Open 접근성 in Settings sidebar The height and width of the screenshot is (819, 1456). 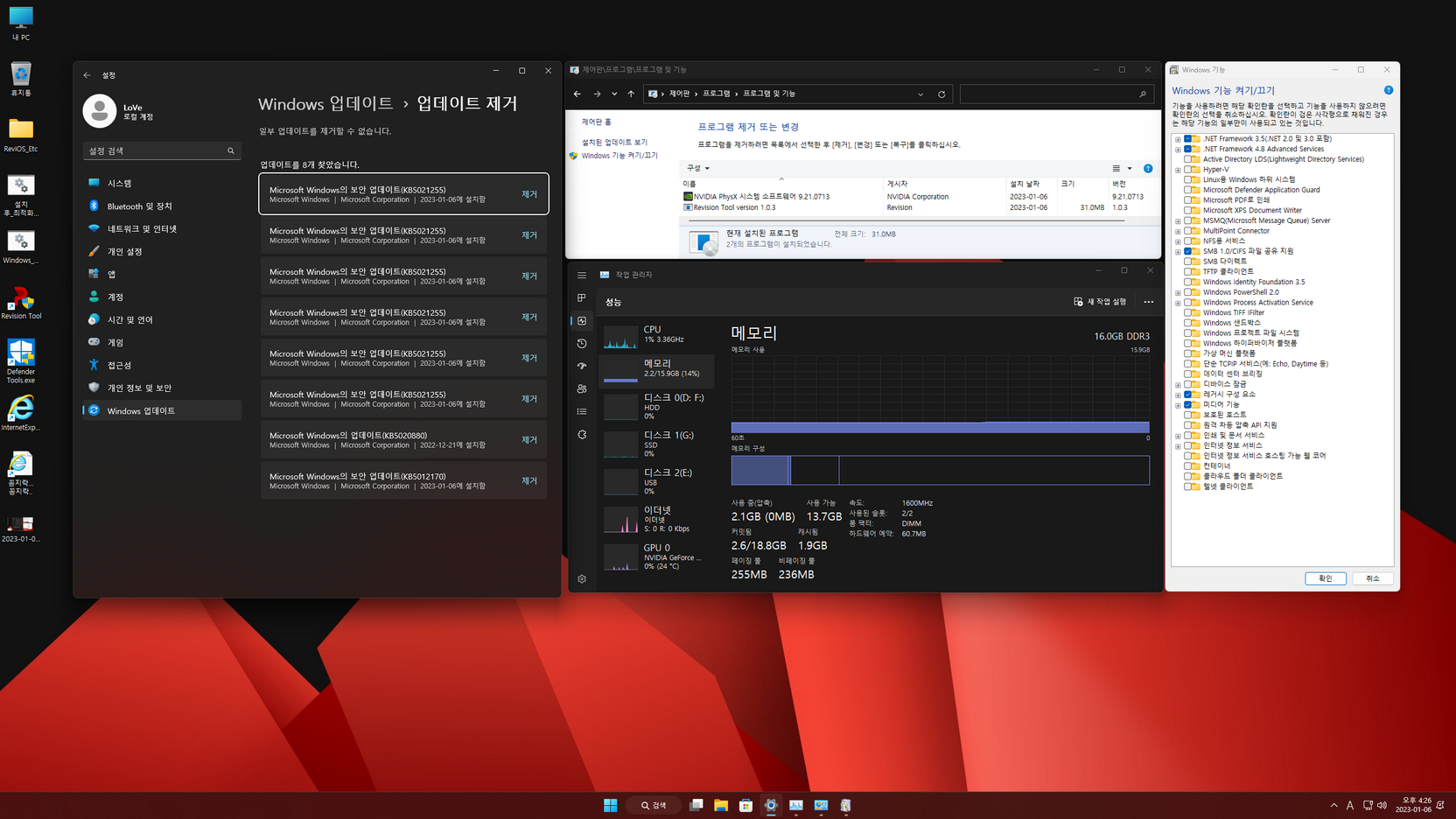point(162,365)
